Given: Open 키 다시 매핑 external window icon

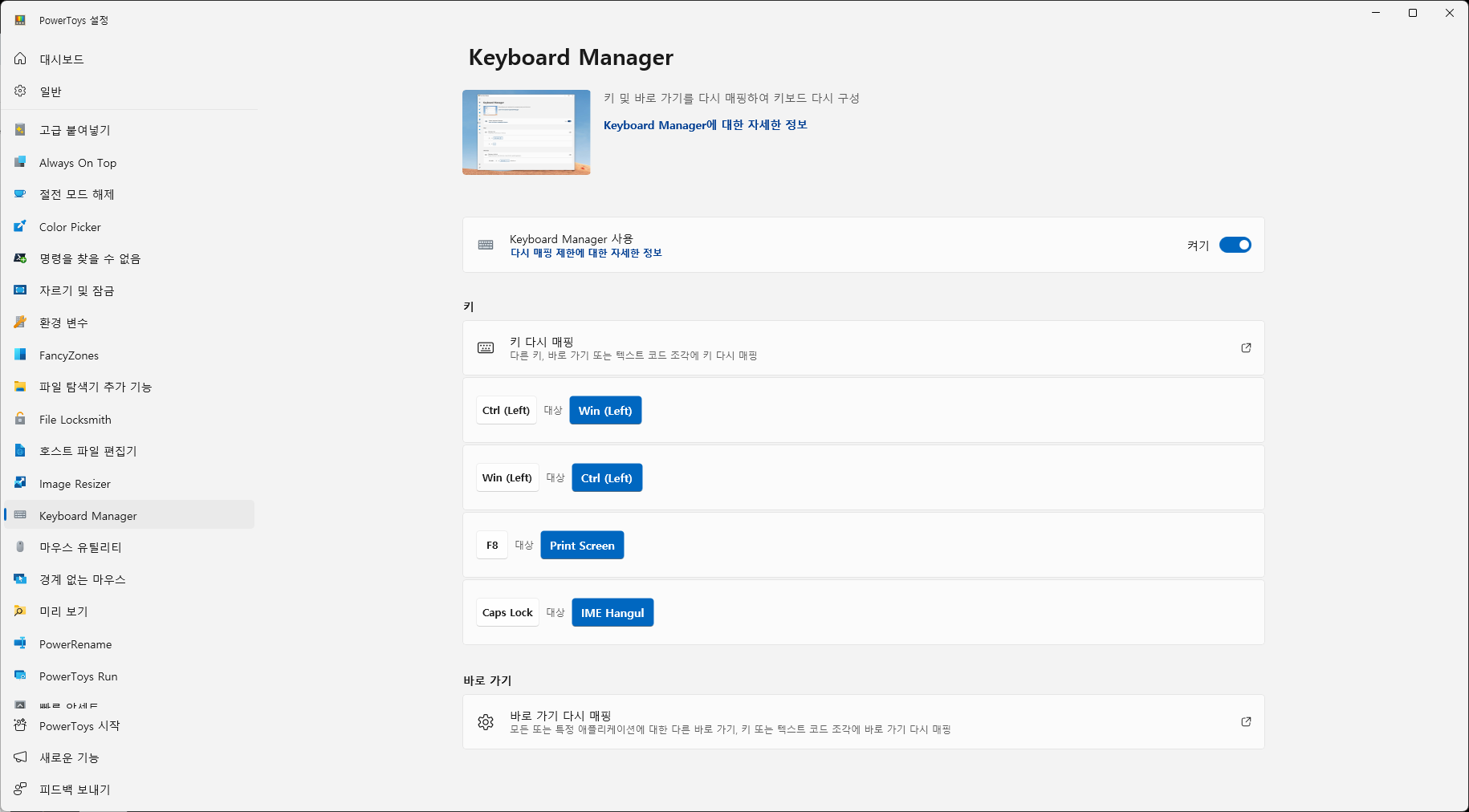Looking at the screenshot, I should point(1246,348).
